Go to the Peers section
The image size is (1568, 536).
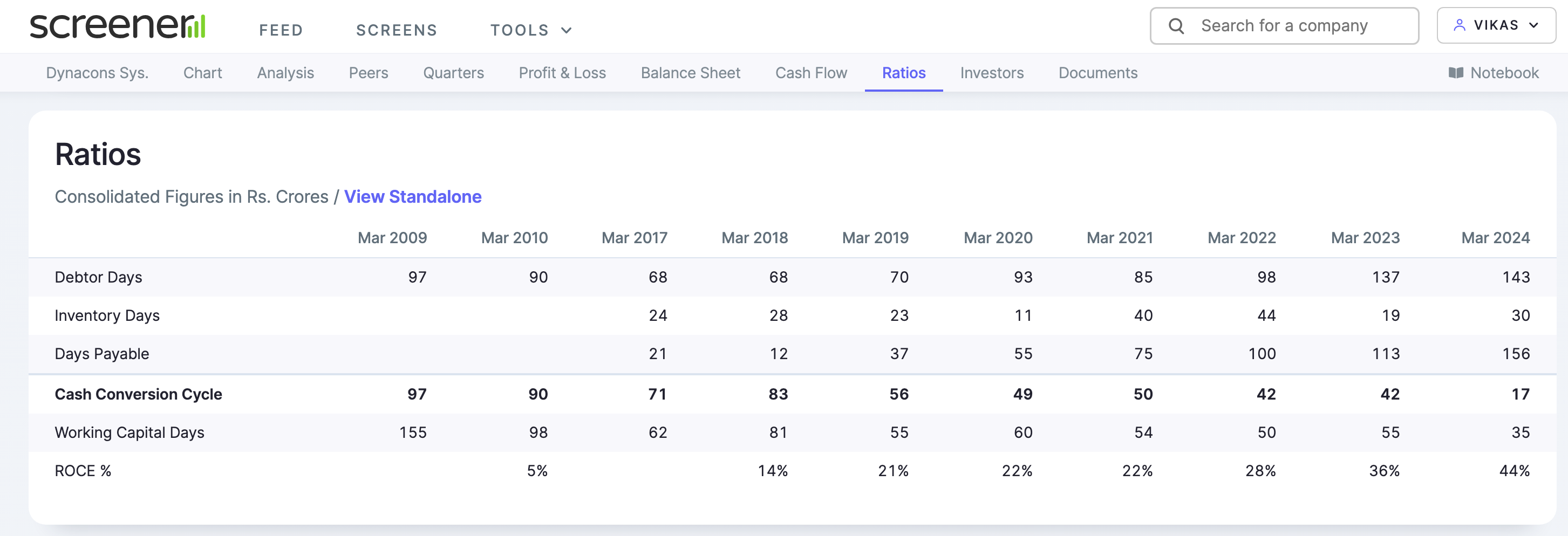369,73
